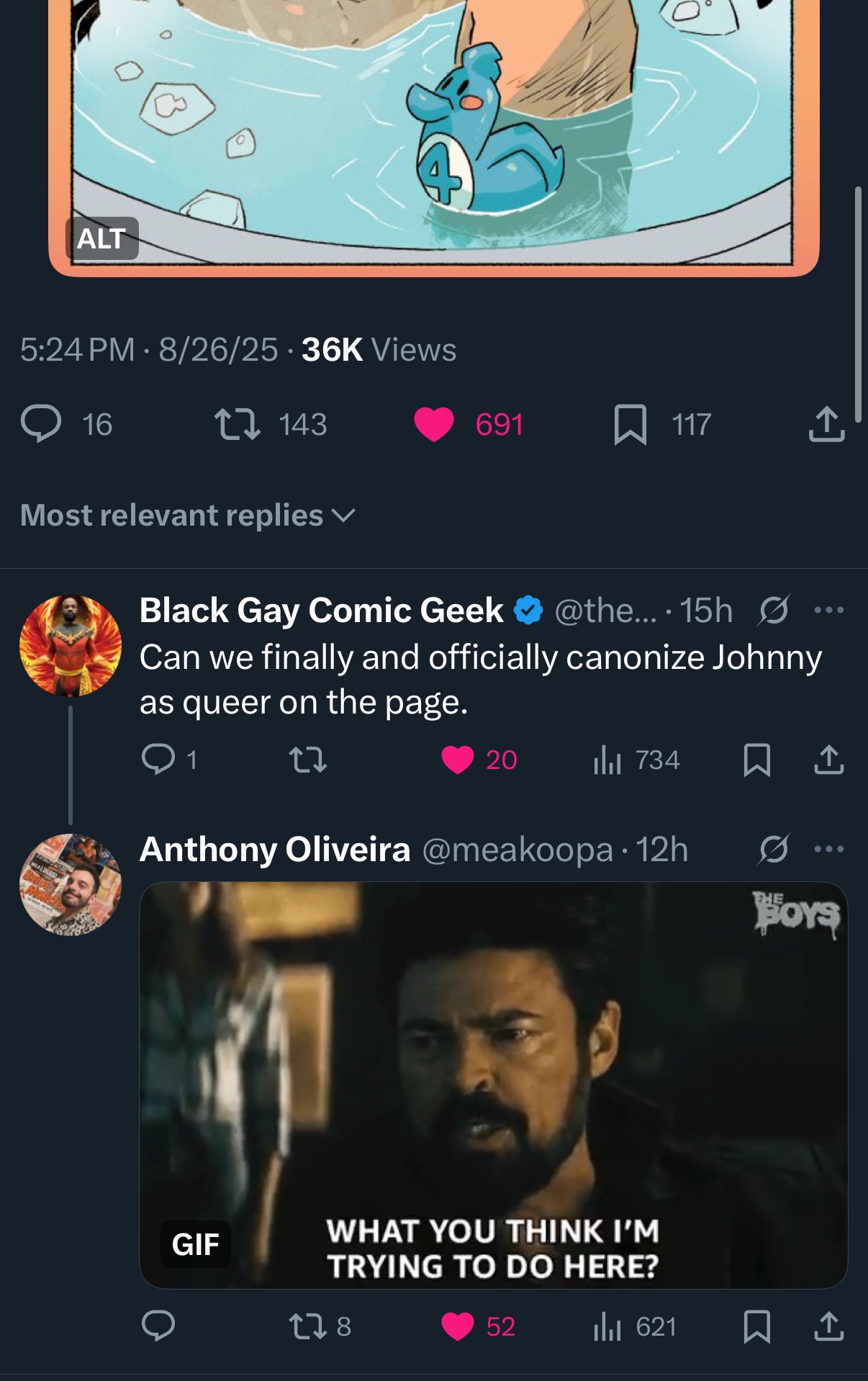Unlike the main post with 691 likes
Viewport: 868px width, 1381px height.
coord(434,423)
